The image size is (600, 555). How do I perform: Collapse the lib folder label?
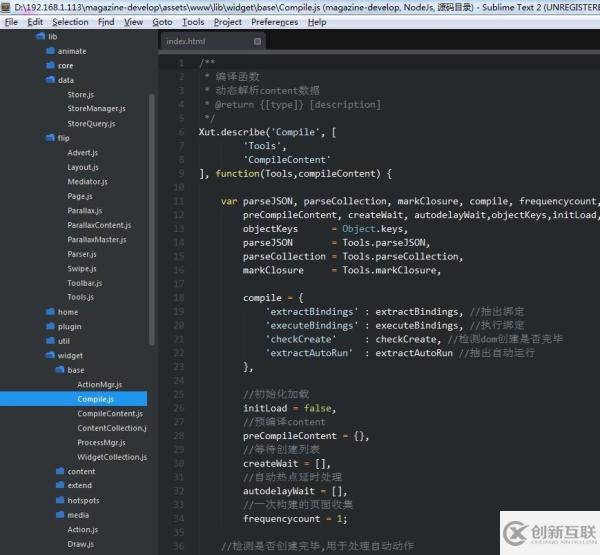tap(52, 37)
